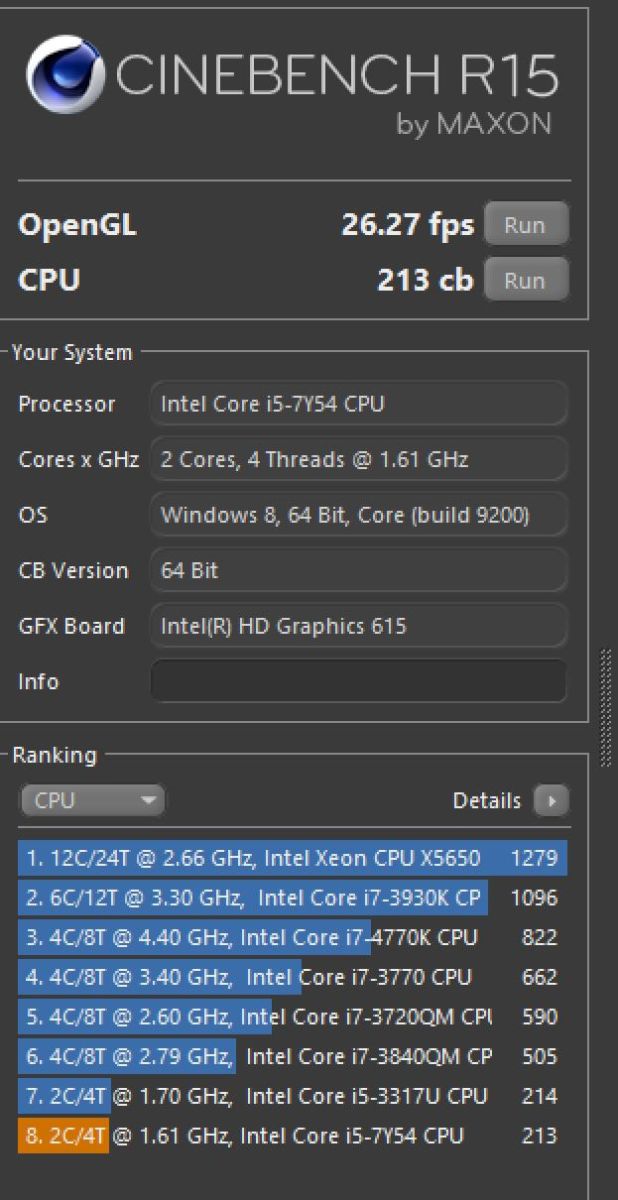Open the CPU ranking dropdown
Viewport: 618px width, 1200px height.
pyautogui.click(x=92, y=800)
